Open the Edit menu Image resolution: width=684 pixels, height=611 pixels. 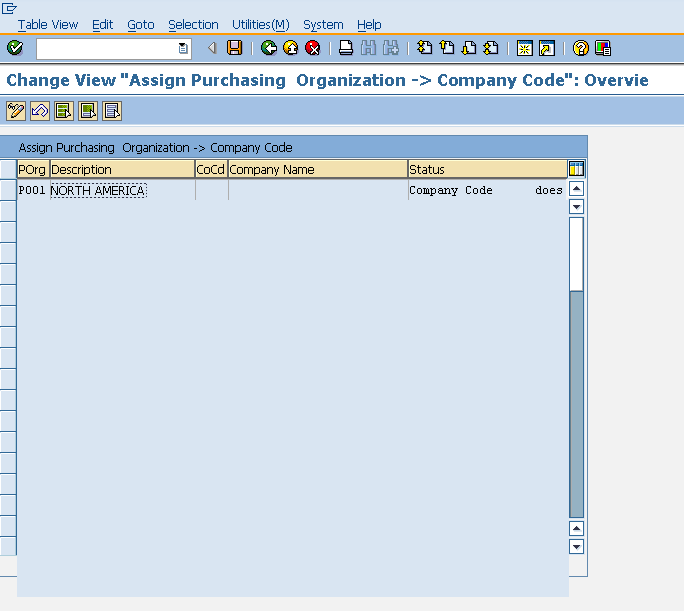coord(103,25)
